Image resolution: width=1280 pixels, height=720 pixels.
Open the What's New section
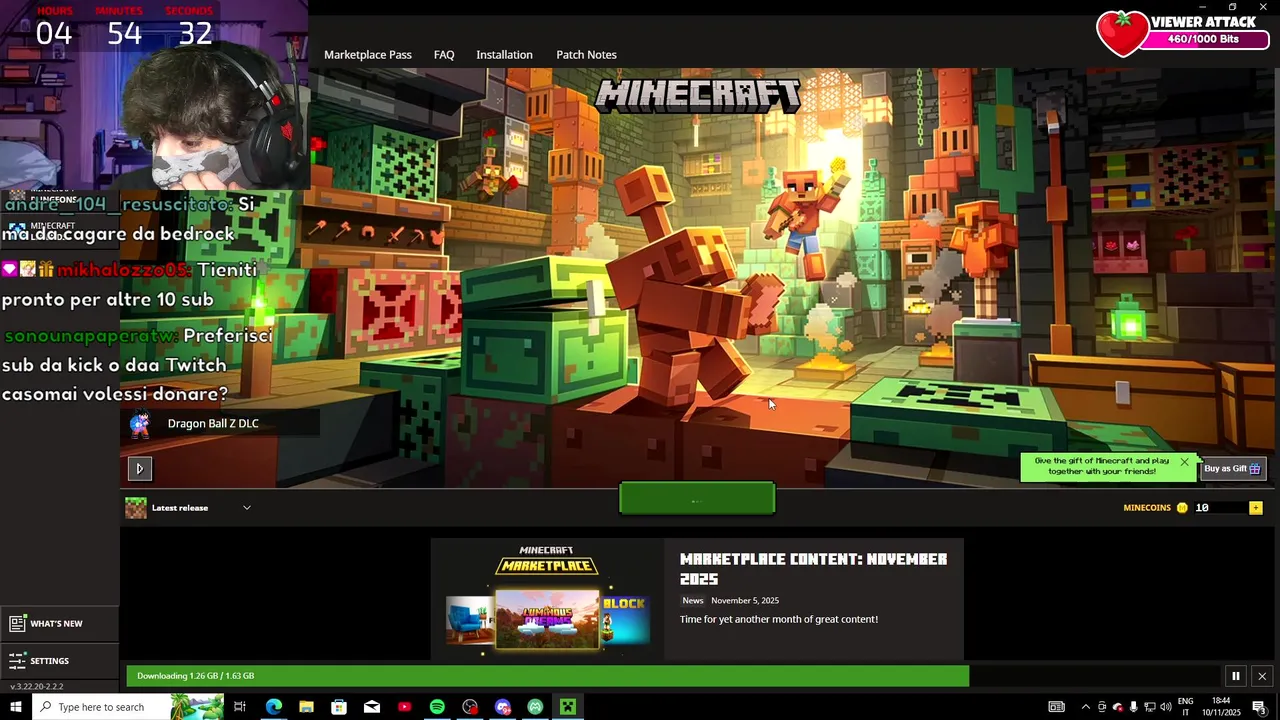[59, 624]
